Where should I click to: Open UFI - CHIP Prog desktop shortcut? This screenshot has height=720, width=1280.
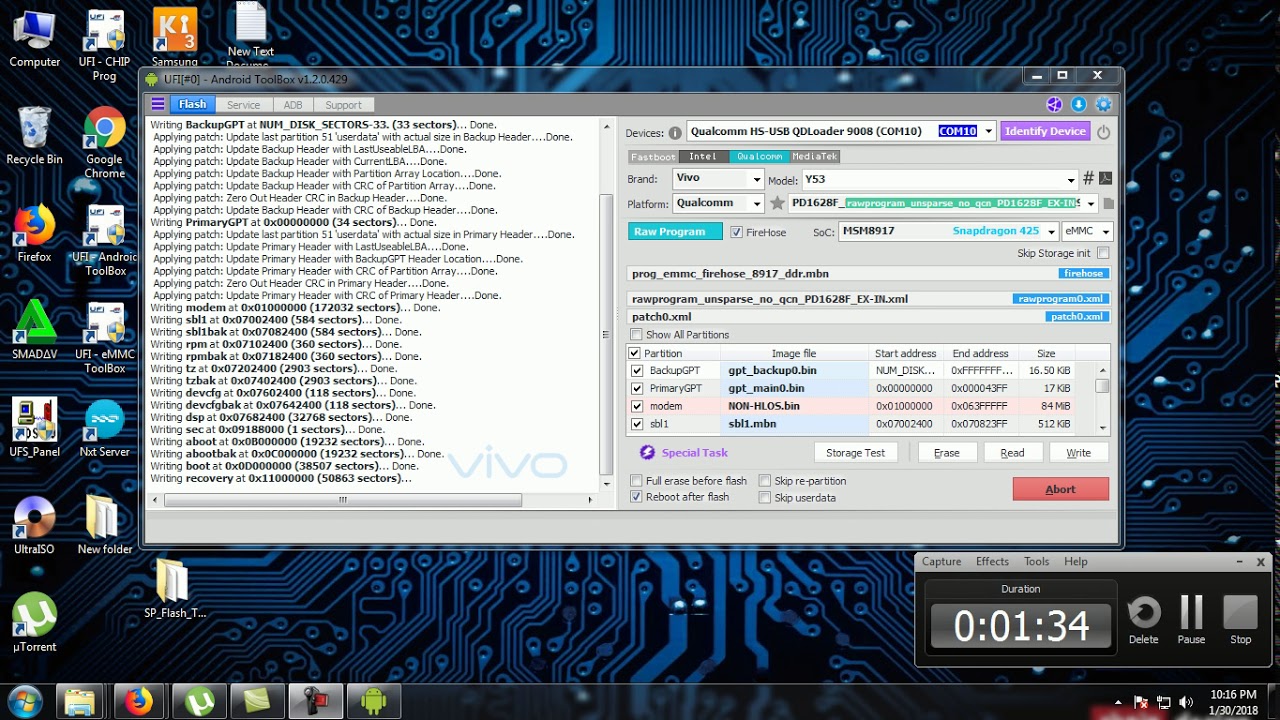(105, 46)
